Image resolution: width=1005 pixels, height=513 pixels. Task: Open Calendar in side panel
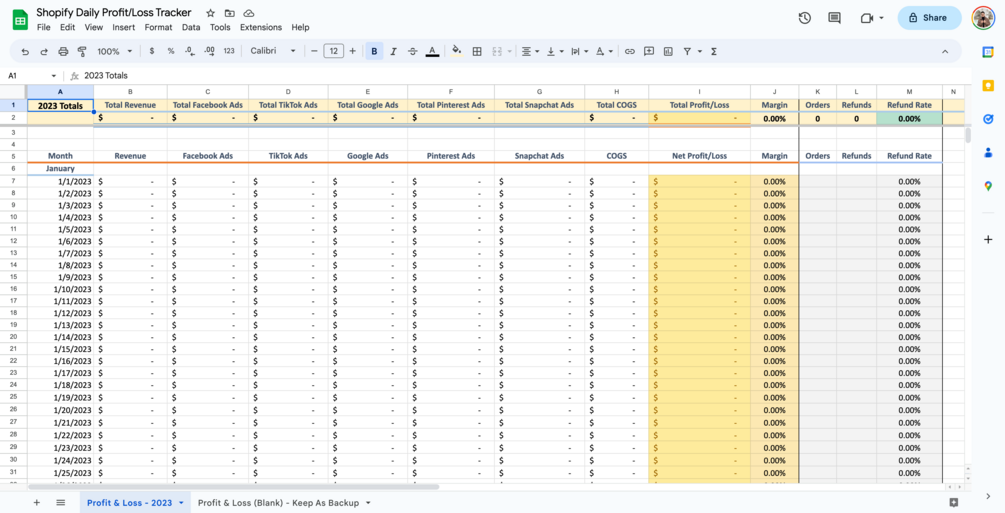pyautogui.click(x=988, y=52)
